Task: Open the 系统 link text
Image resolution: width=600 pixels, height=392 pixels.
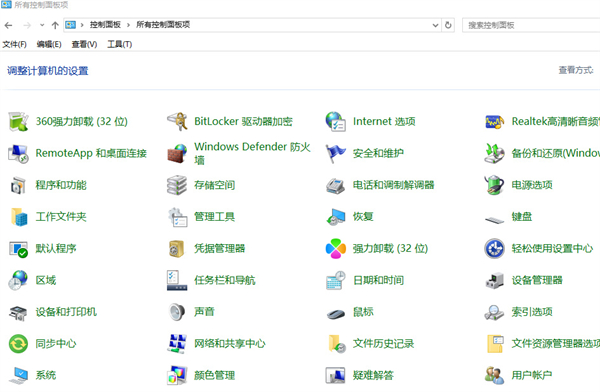Action: pyautogui.click(x=46, y=376)
